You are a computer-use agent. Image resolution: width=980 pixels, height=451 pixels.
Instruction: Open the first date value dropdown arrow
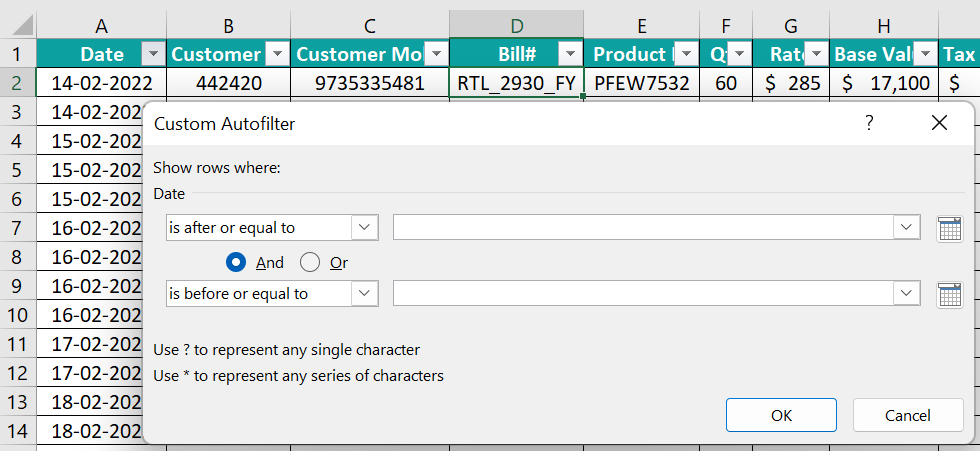[x=906, y=228]
